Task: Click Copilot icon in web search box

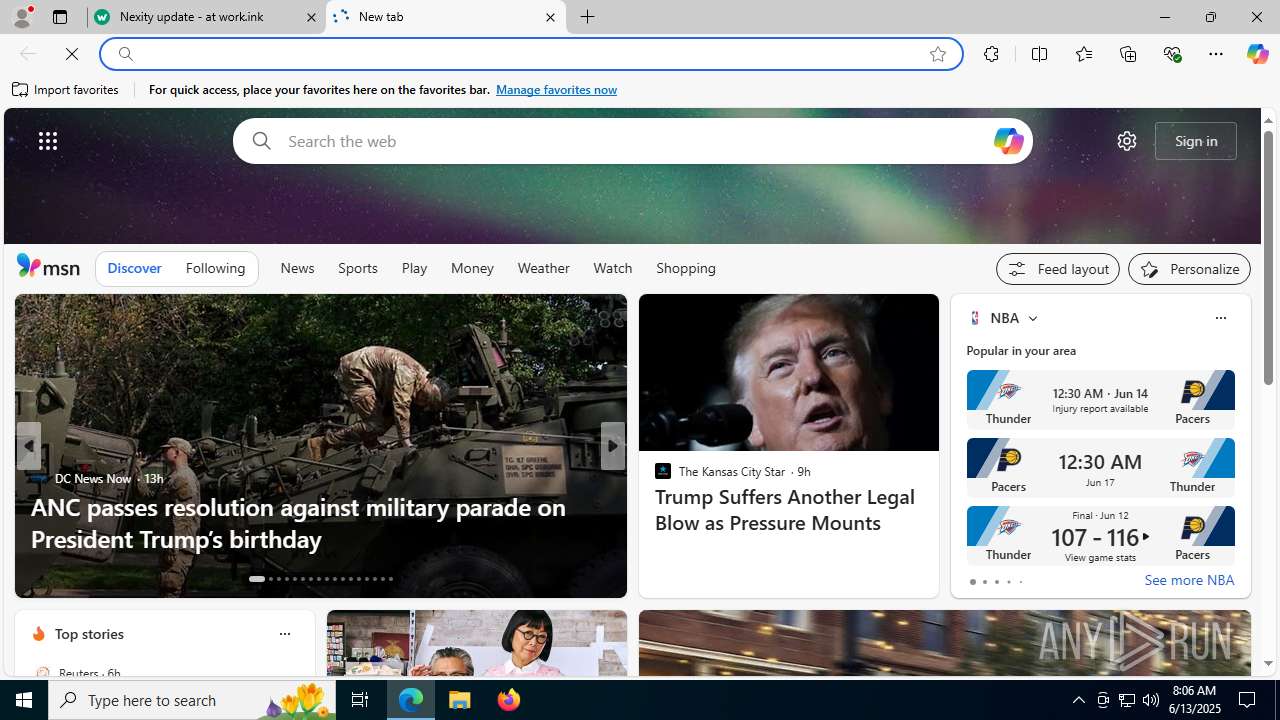Action: [1008, 141]
